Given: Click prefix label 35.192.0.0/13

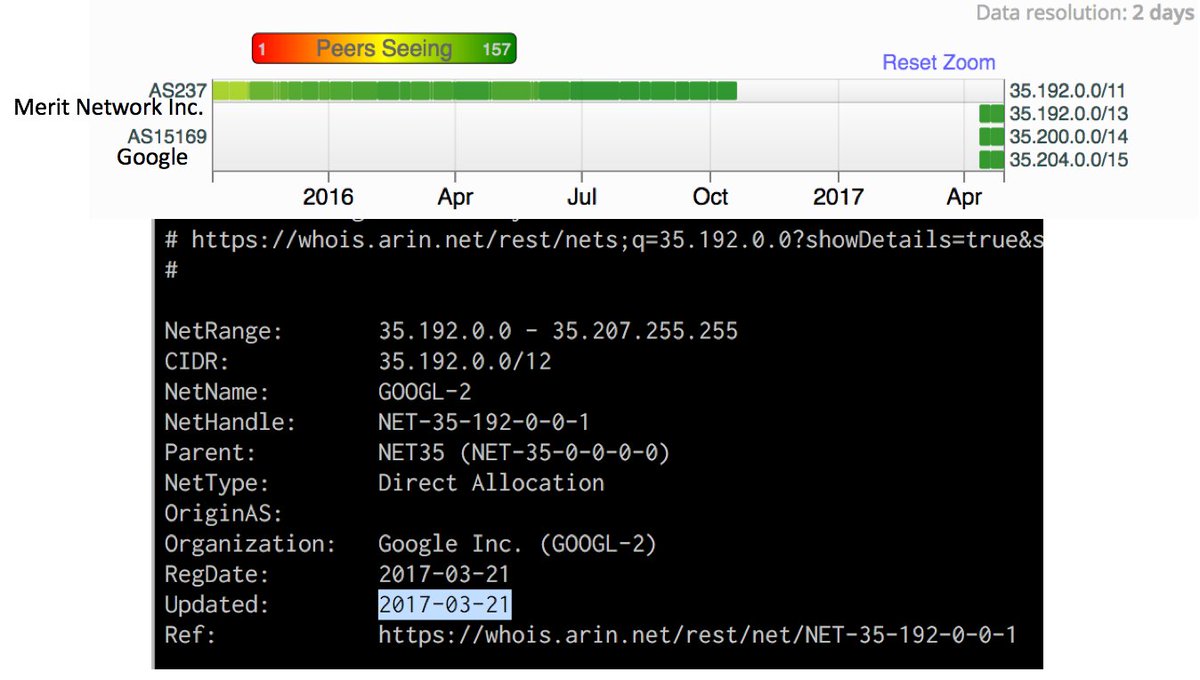Looking at the screenshot, I should 1068,113.
